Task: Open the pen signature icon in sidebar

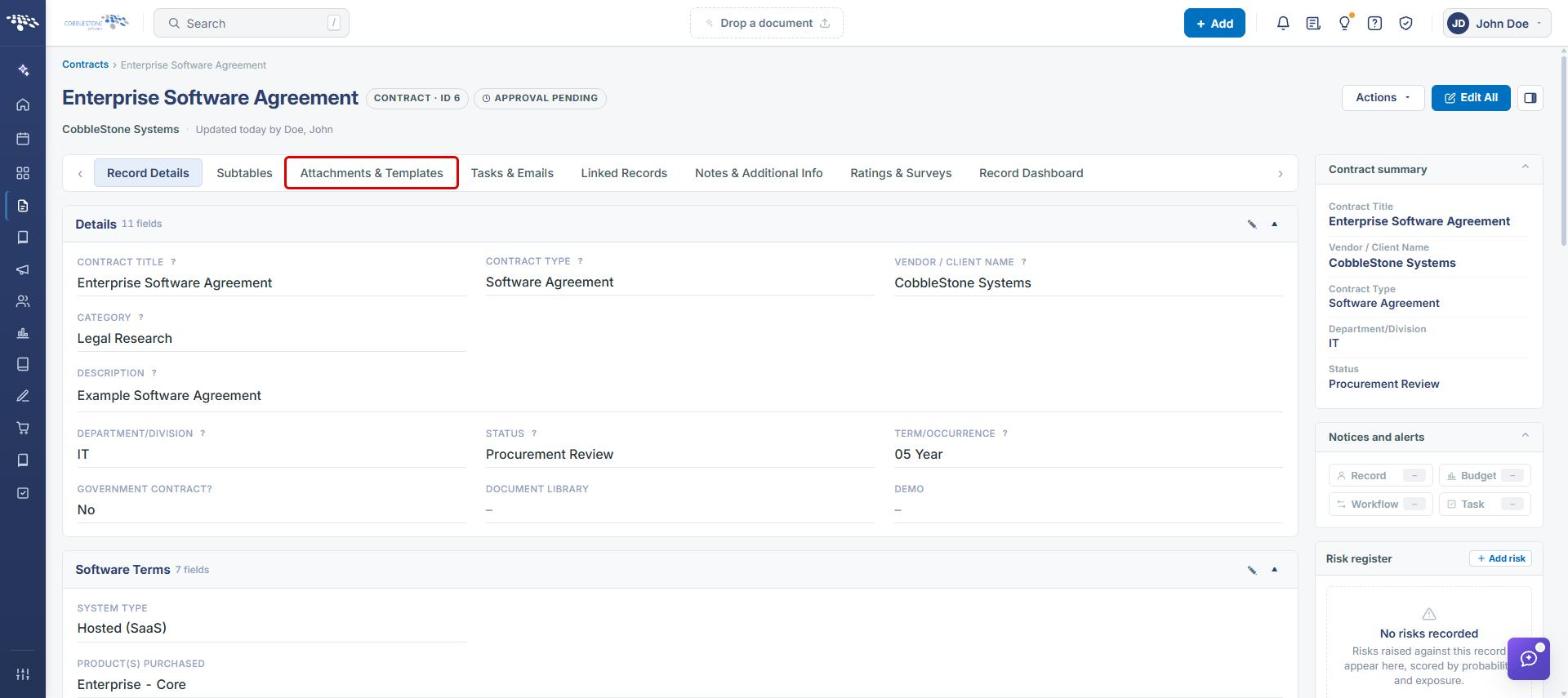Action: coord(23,396)
